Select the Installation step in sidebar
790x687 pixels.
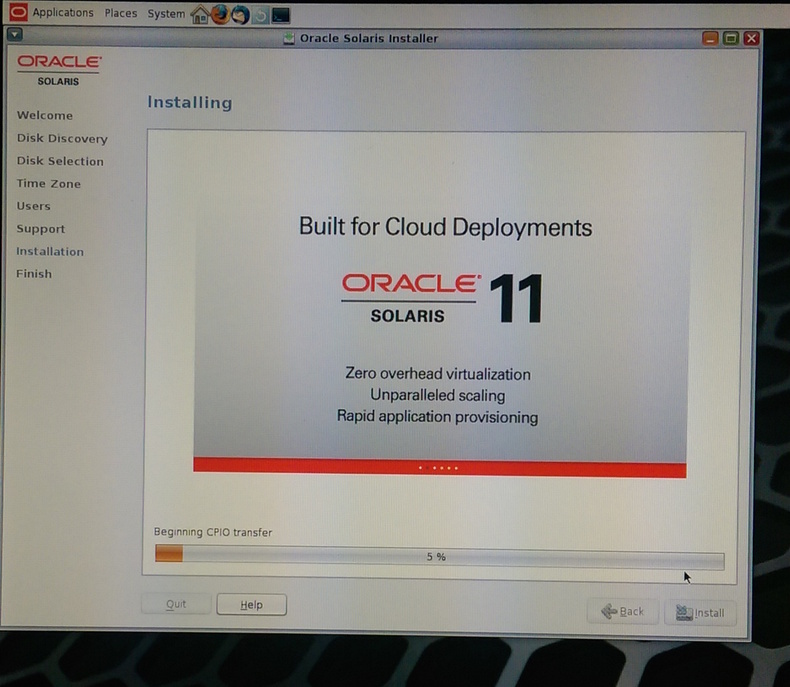click(x=50, y=251)
